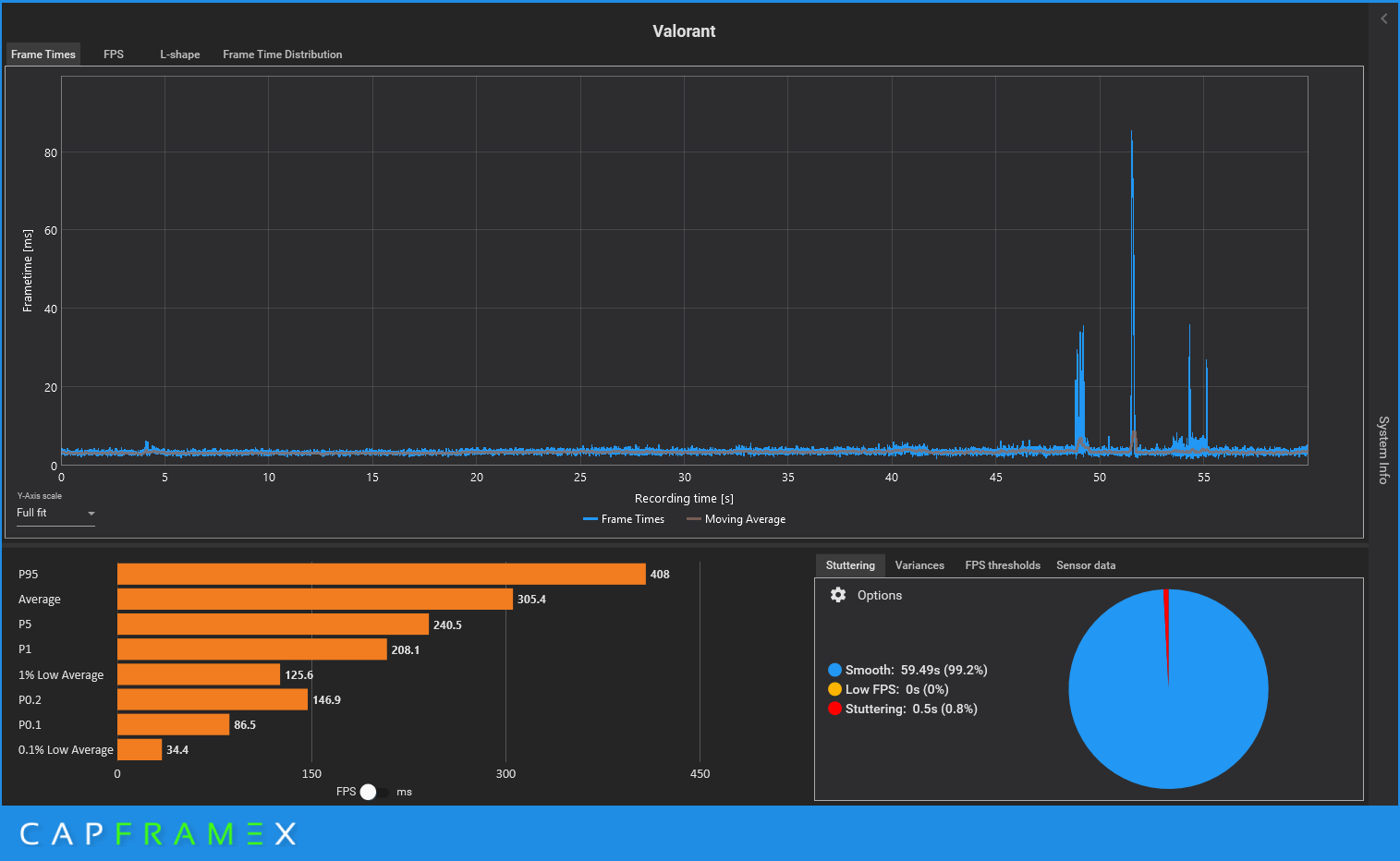Click the blue Smooth legend dot
The height and width of the screenshot is (861, 1400).
(834, 670)
